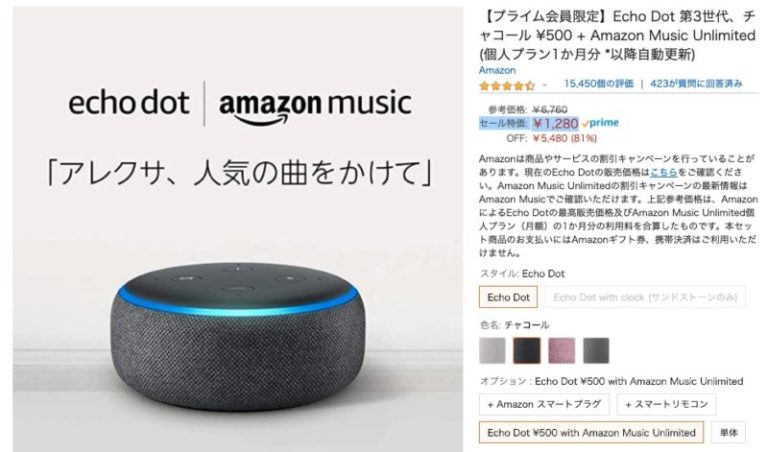Open the star rating dropdown arrow
This screenshot has width=768, height=452.
pyautogui.click(x=544, y=85)
